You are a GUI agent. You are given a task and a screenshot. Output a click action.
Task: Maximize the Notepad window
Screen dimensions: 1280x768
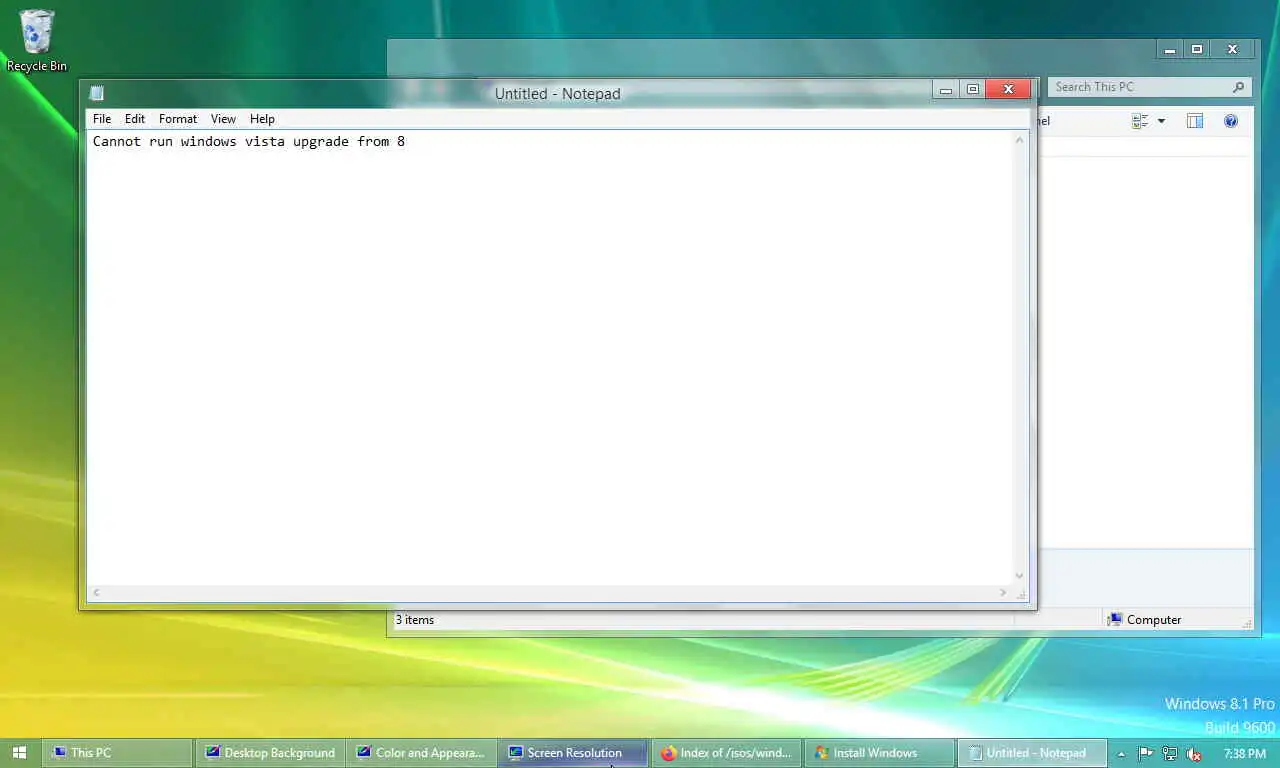pyautogui.click(x=972, y=90)
